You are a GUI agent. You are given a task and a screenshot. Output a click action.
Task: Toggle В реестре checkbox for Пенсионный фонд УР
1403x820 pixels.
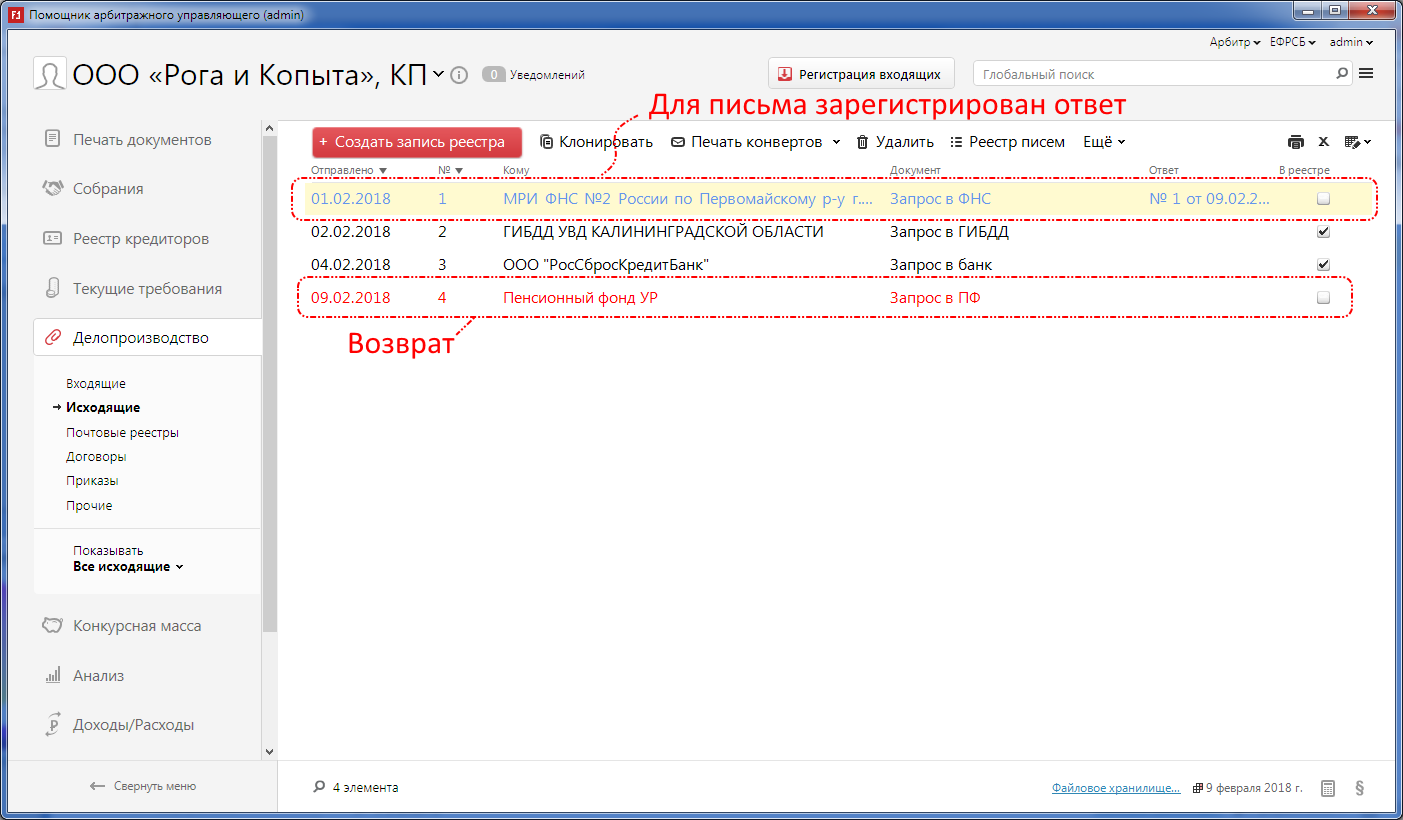[x=1323, y=298]
